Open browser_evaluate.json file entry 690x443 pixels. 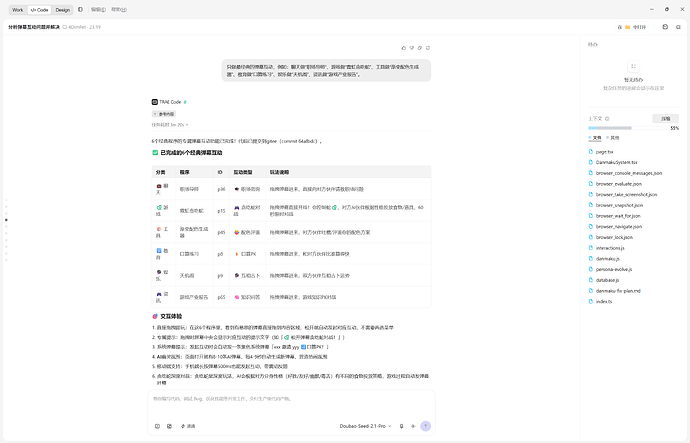[619, 184]
